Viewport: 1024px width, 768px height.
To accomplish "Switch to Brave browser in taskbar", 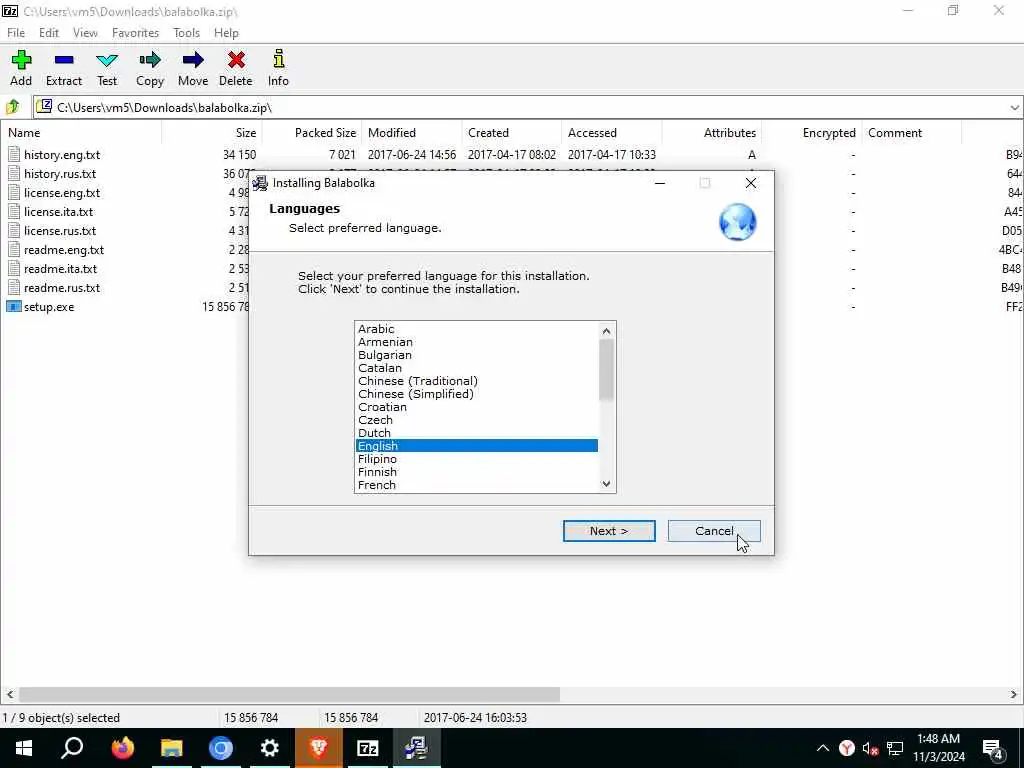I will point(318,748).
